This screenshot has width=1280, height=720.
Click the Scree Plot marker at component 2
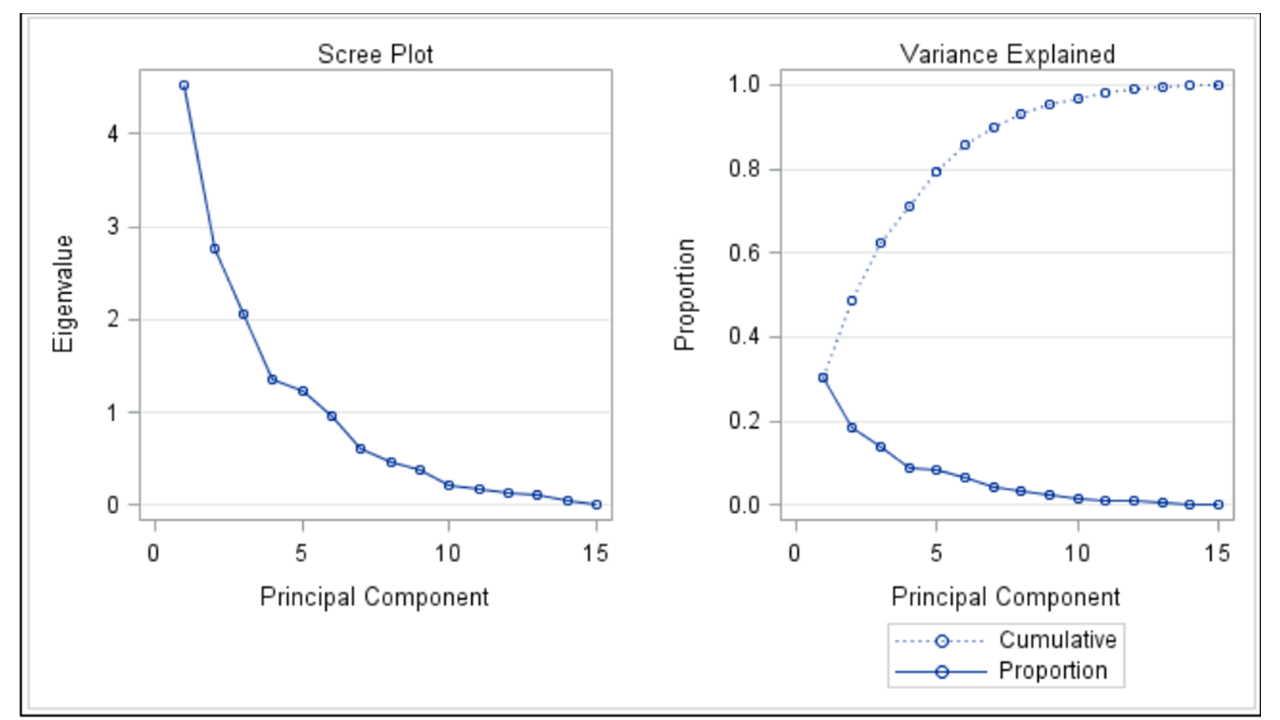pos(214,249)
